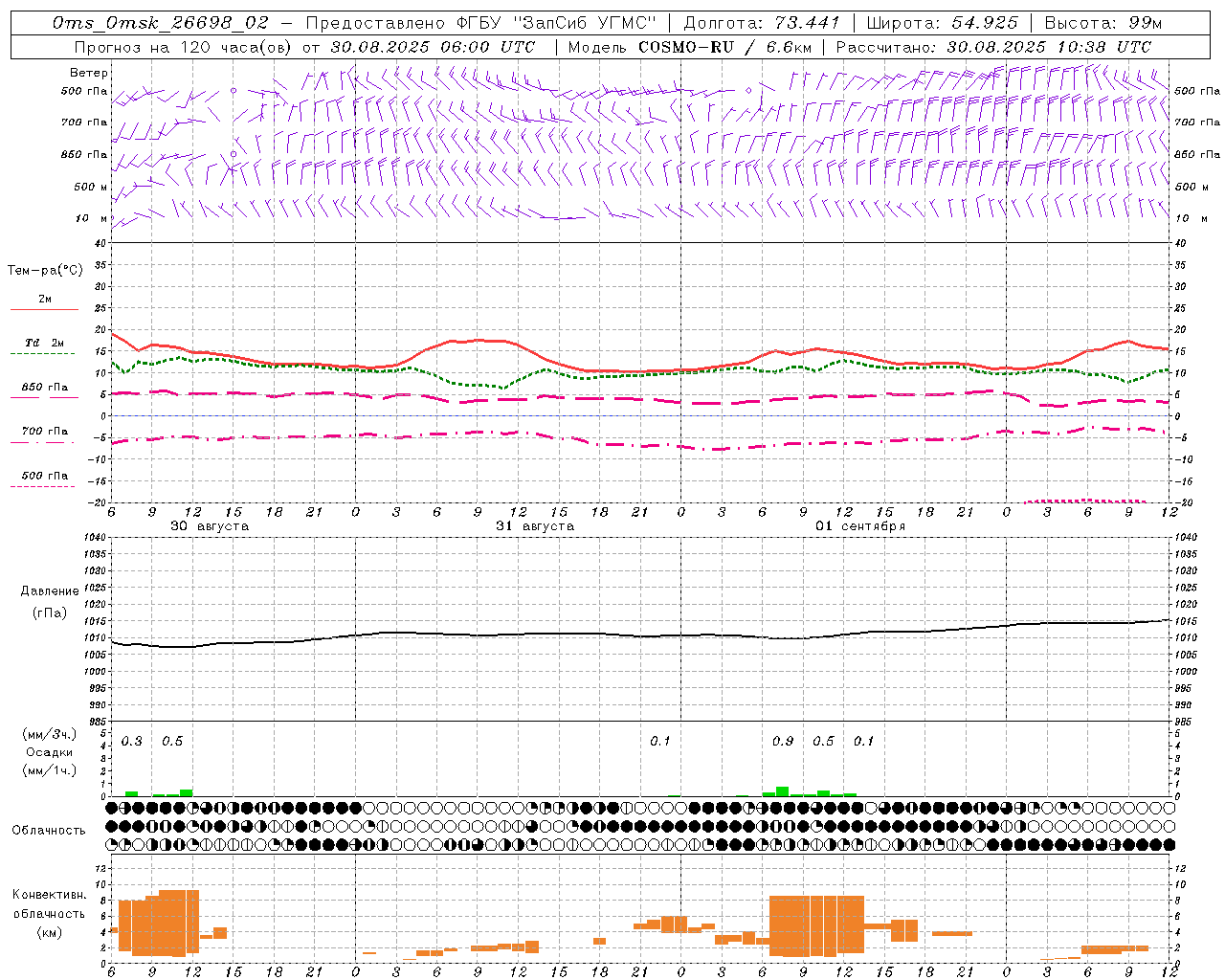Viewport: 1225px width, 980px height.
Task: Click the "Модель COSMO-RU / 6.6км" label
Action: (690, 47)
